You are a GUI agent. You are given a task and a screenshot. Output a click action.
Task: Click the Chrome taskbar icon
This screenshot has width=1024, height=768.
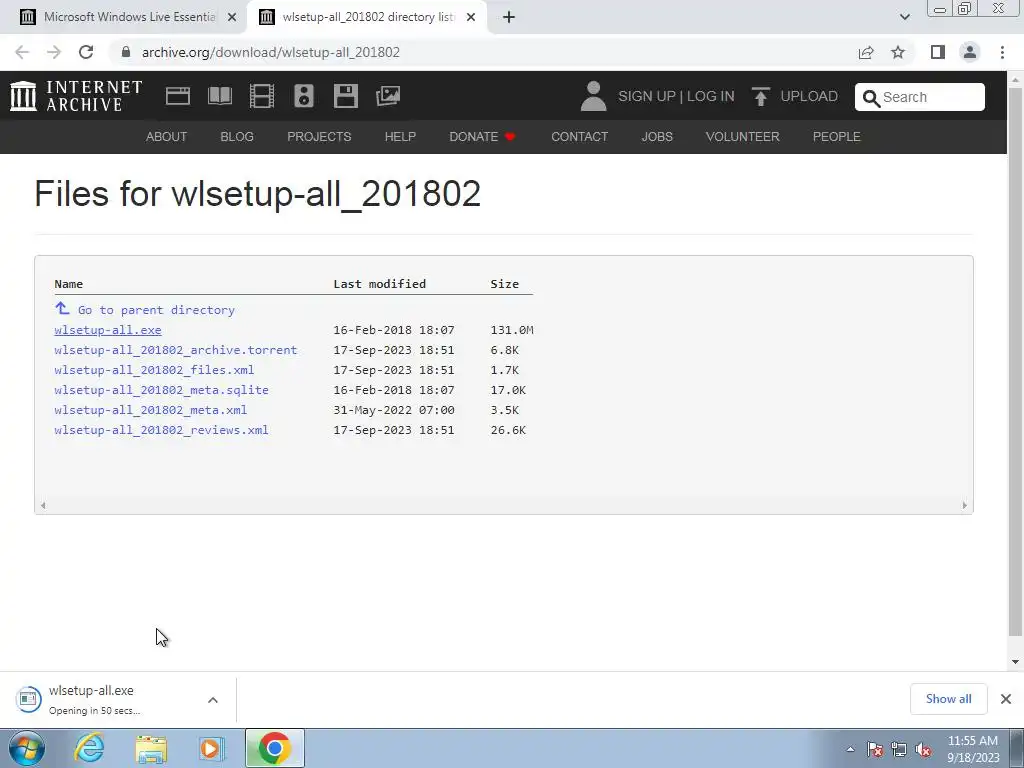pos(275,748)
